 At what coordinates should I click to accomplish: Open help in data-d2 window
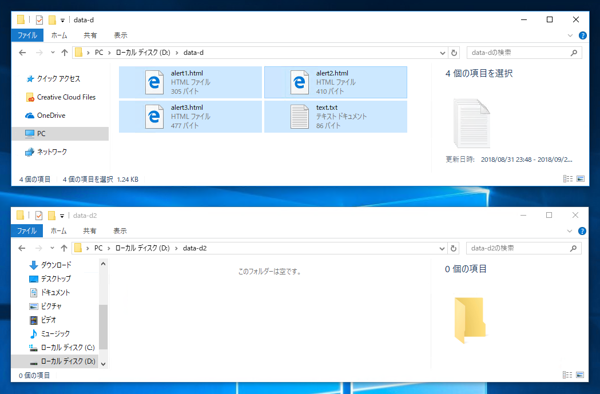pyautogui.click(x=582, y=231)
